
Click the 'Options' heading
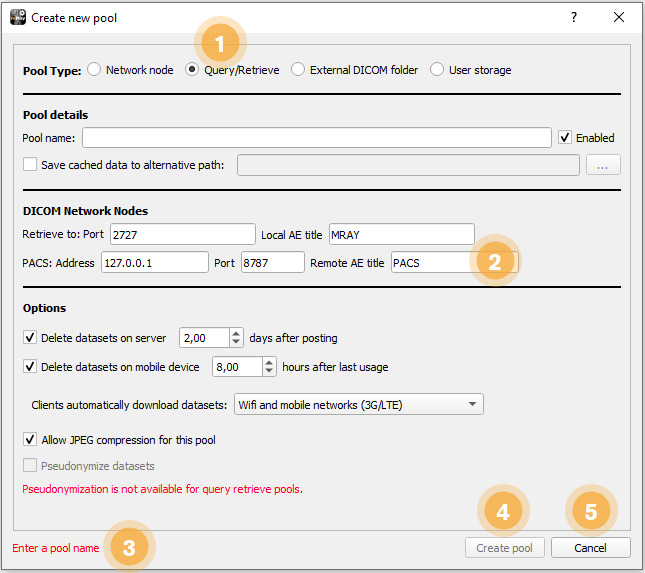44,308
